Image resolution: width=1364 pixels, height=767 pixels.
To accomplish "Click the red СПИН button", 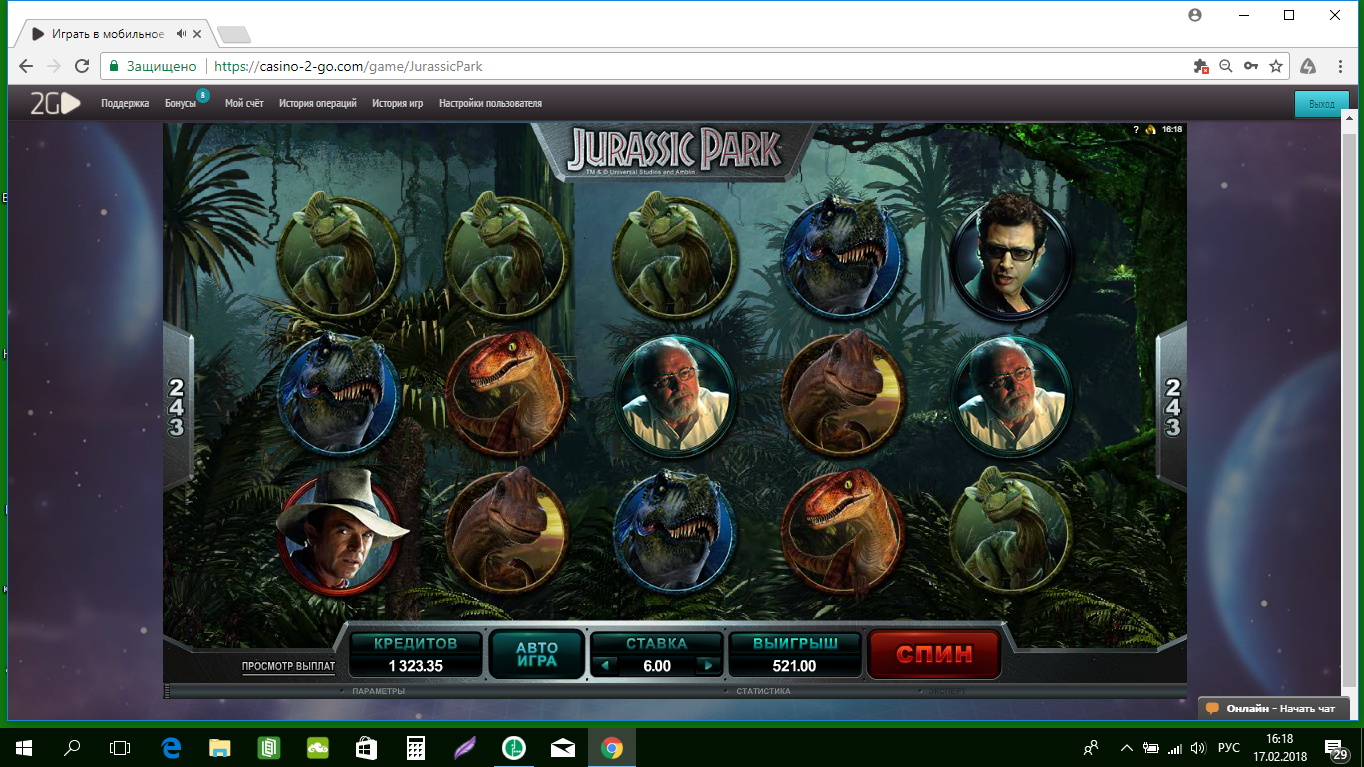I will coord(934,655).
